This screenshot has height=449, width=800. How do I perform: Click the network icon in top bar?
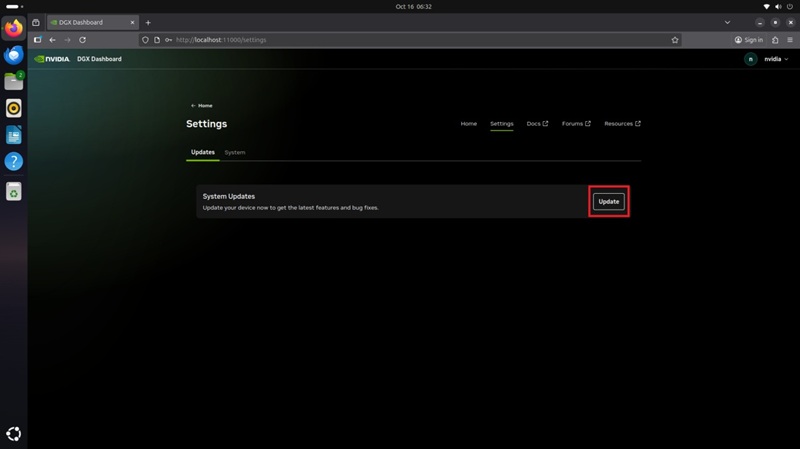(x=766, y=7)
